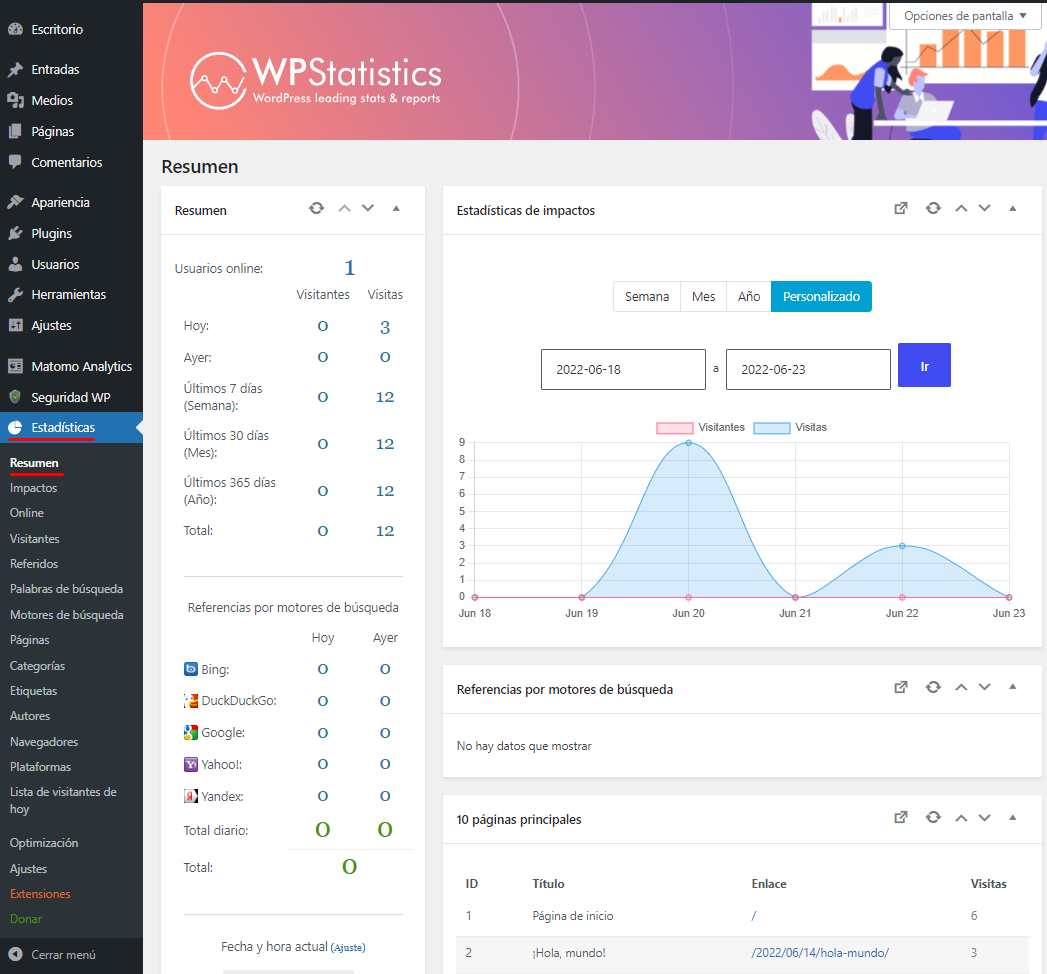Switch chart to Mes range
The image size is (1047, 974).
point(704,296)
